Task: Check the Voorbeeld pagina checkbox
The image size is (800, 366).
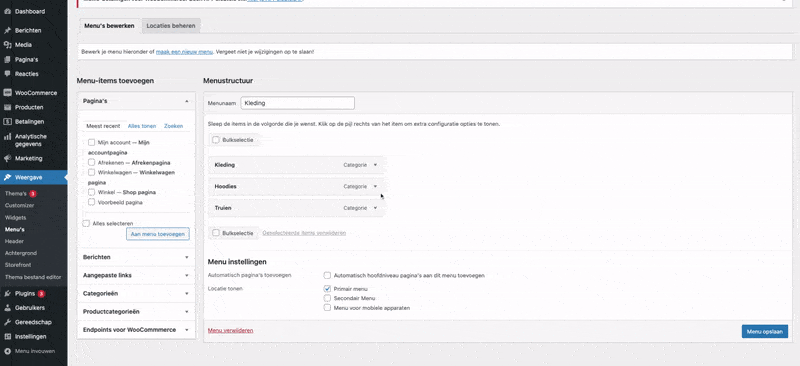Action: pyautogui.click(x=91, y=202)
